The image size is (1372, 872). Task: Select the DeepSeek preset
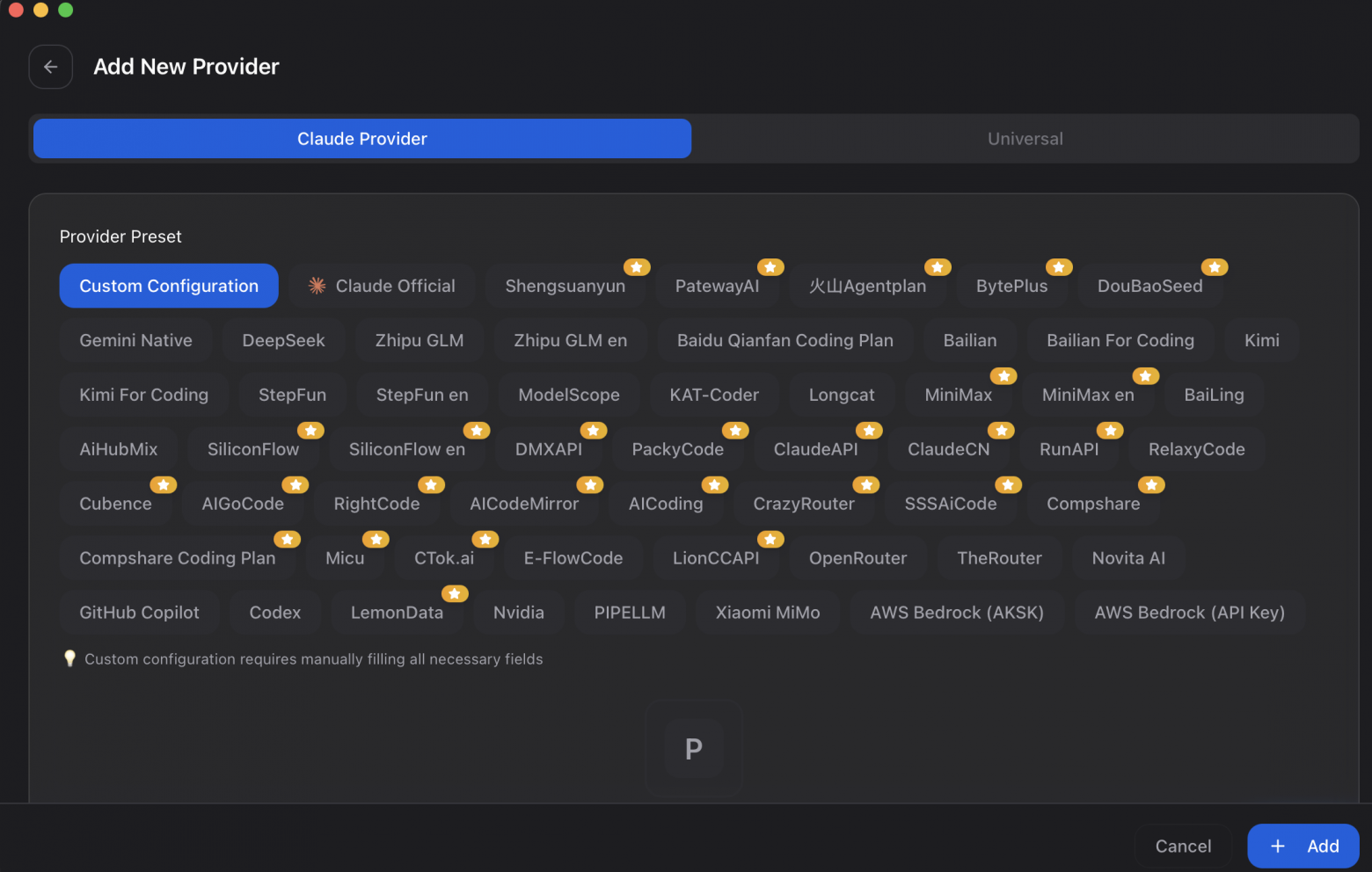283,340
